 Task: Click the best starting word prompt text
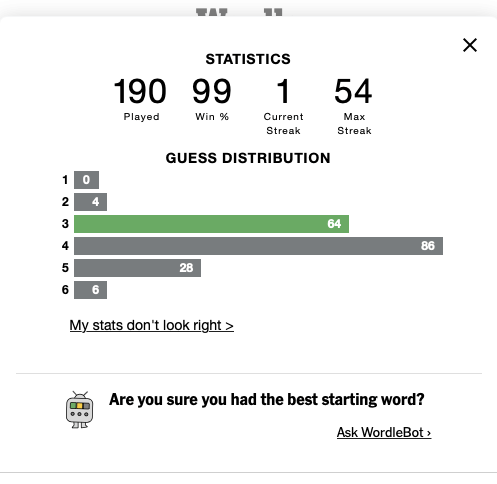click(267, 399)
